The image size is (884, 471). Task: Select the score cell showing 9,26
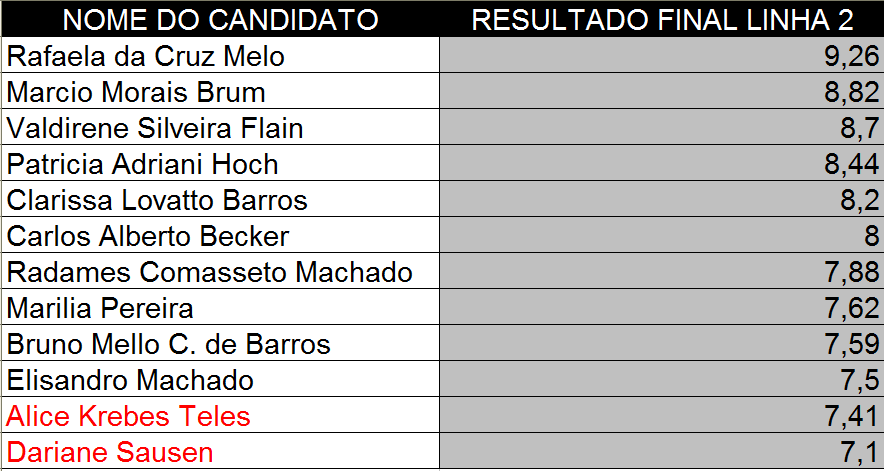[662, 56]
